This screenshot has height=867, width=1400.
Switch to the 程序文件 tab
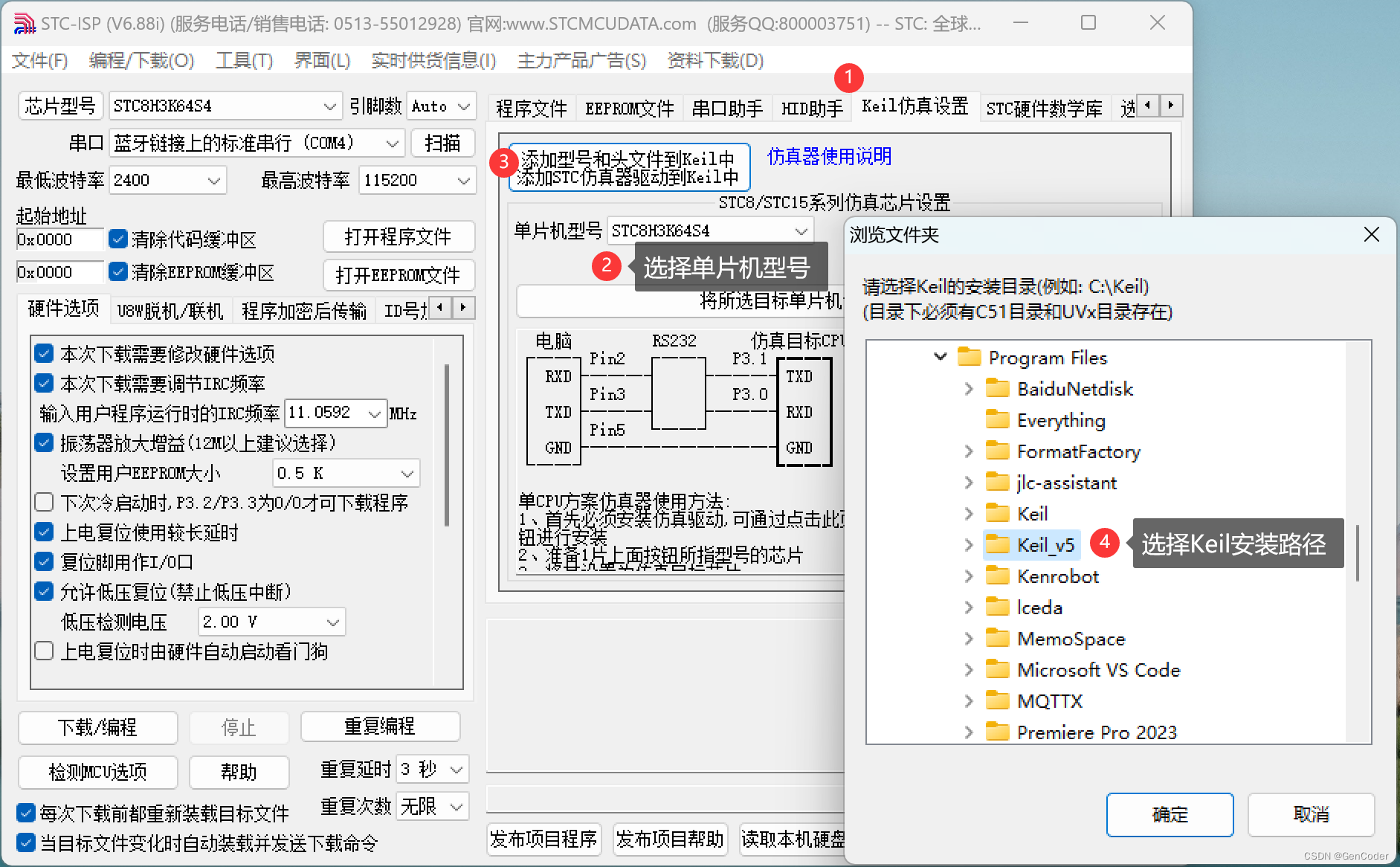(x=531, y=109)
